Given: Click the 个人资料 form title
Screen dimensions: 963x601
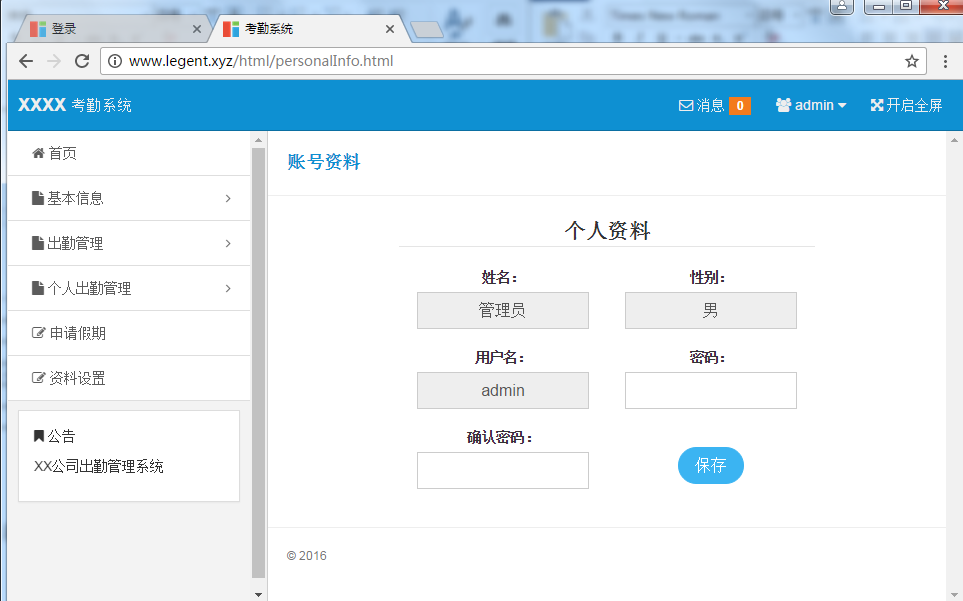Looking at the screenshot, I should pyautogui.click(x=607, y=231).
